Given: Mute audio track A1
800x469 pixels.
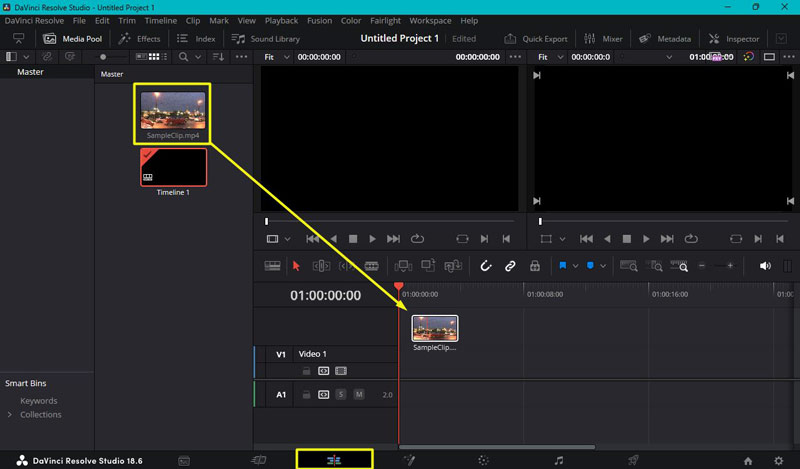Looking at the screenshot, I should (x=358, y=395).
